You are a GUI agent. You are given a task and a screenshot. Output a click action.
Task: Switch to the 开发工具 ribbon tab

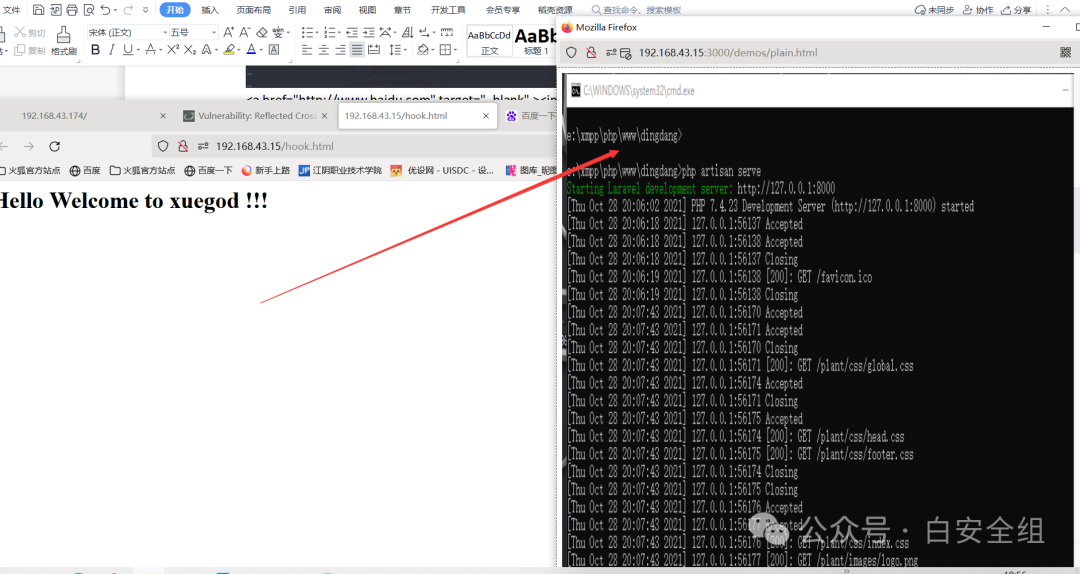[448, 10]
